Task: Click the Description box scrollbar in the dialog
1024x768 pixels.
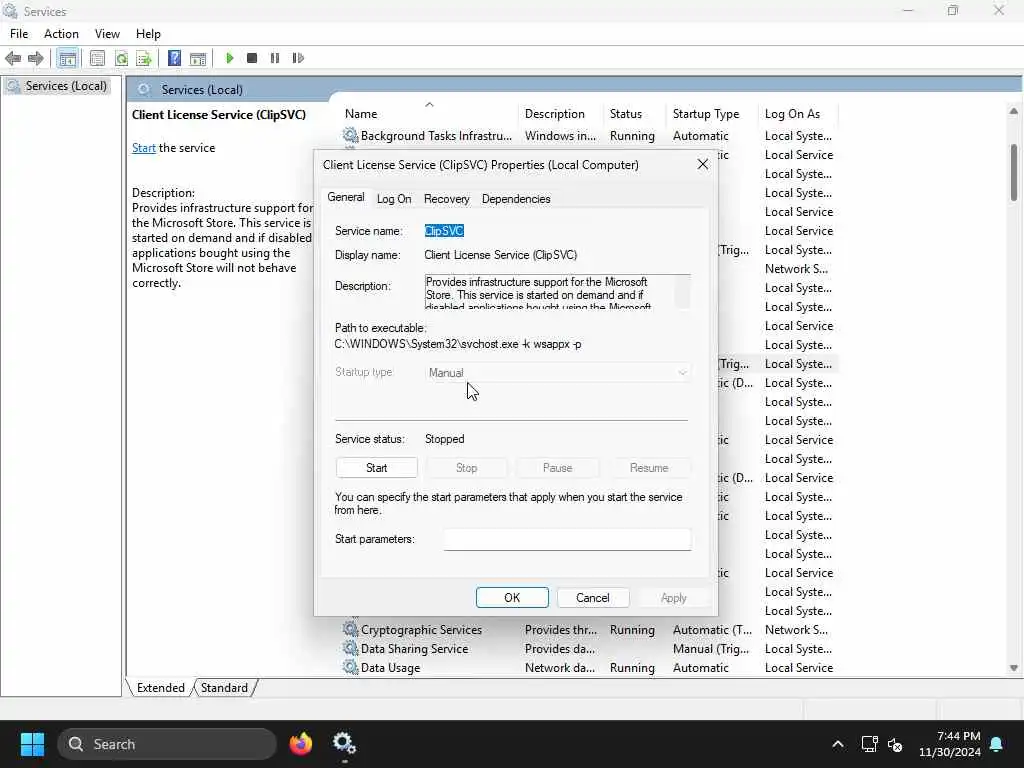Action: (x=682, y=291)
